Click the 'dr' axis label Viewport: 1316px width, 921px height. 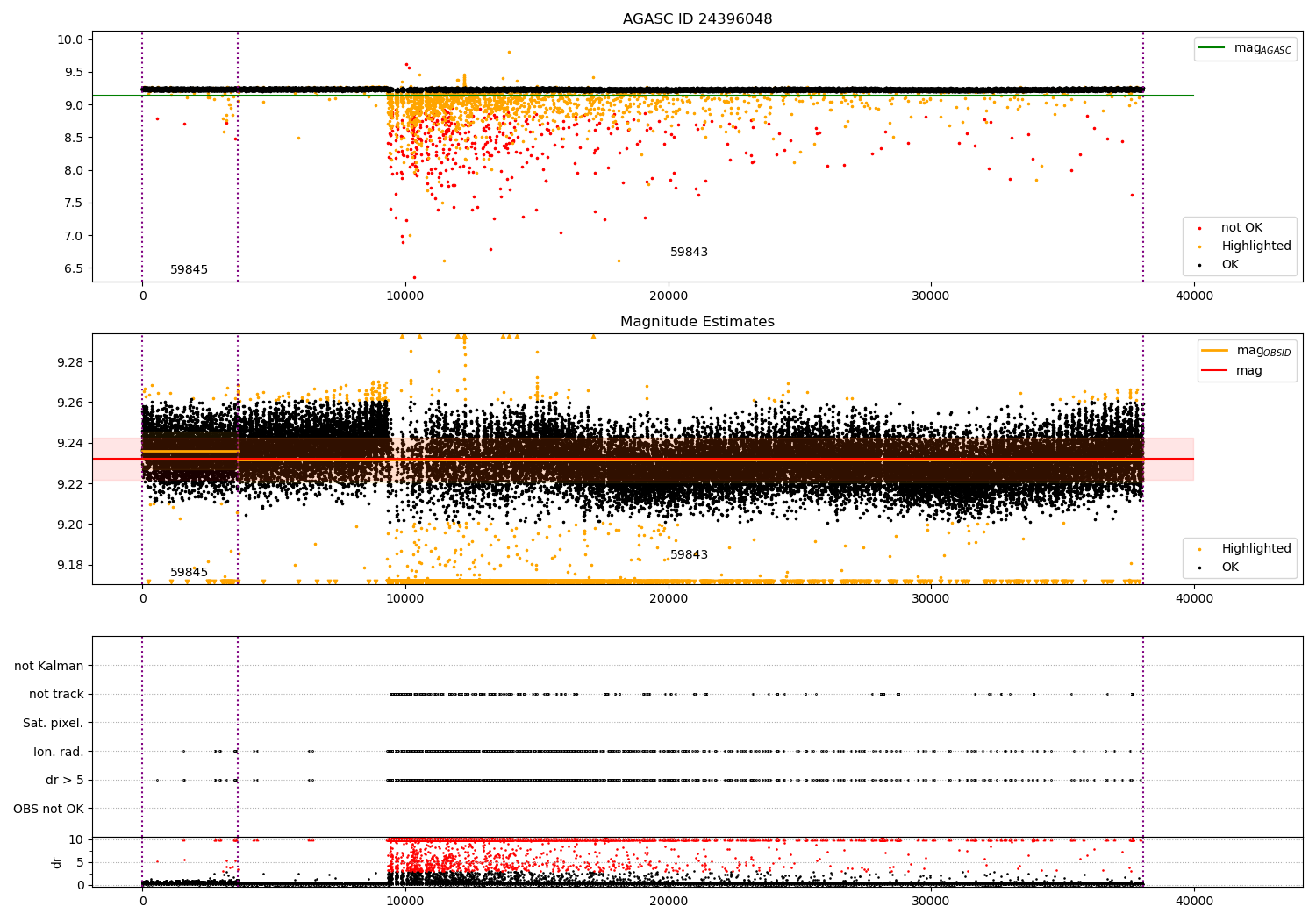tap(57, 862)
